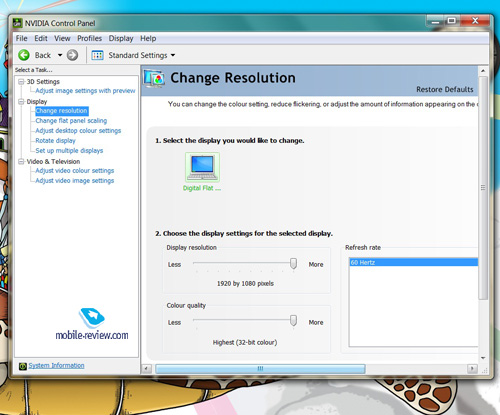Click the Display resolution slider handle
Viewport: 500px width, 415px height.
point(293,263)
